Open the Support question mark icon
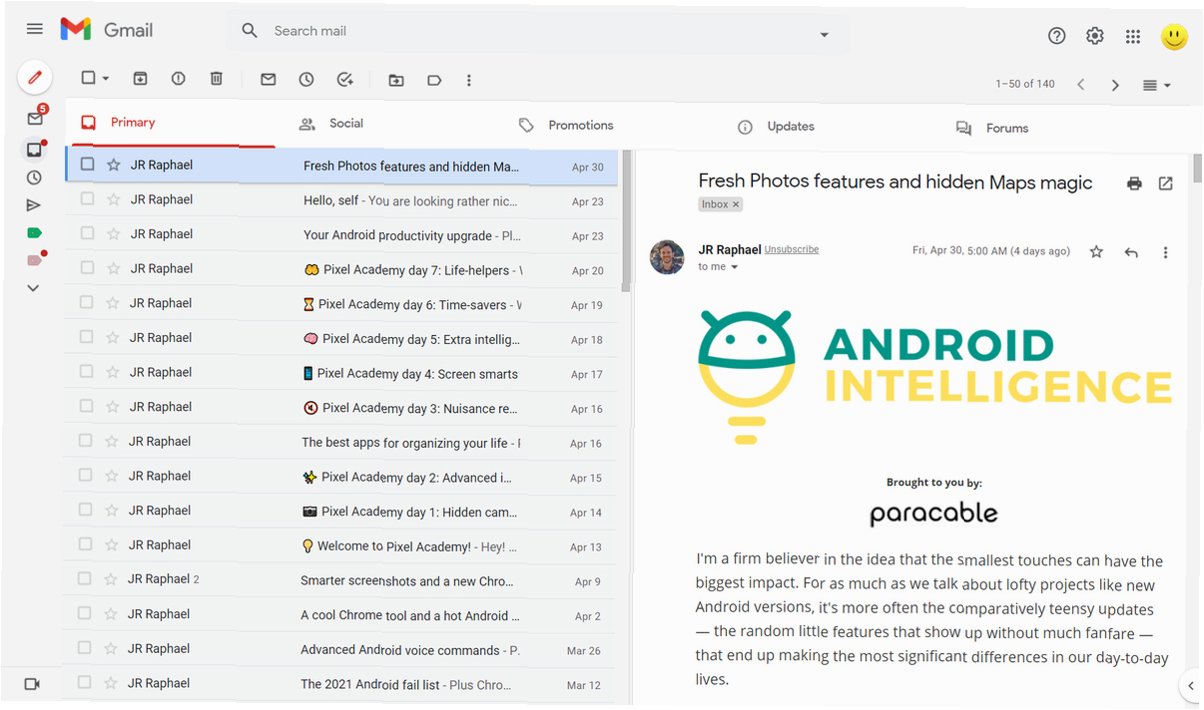1204x710 pixels. tap(1057, 36)
